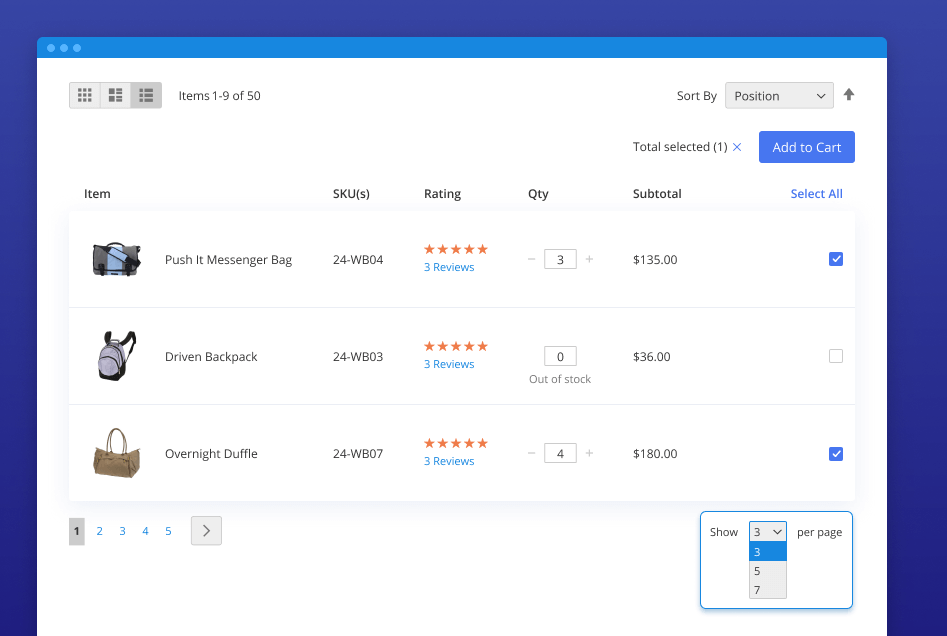
Task: Open the Sort By Position dropdown
Action: 779,96
